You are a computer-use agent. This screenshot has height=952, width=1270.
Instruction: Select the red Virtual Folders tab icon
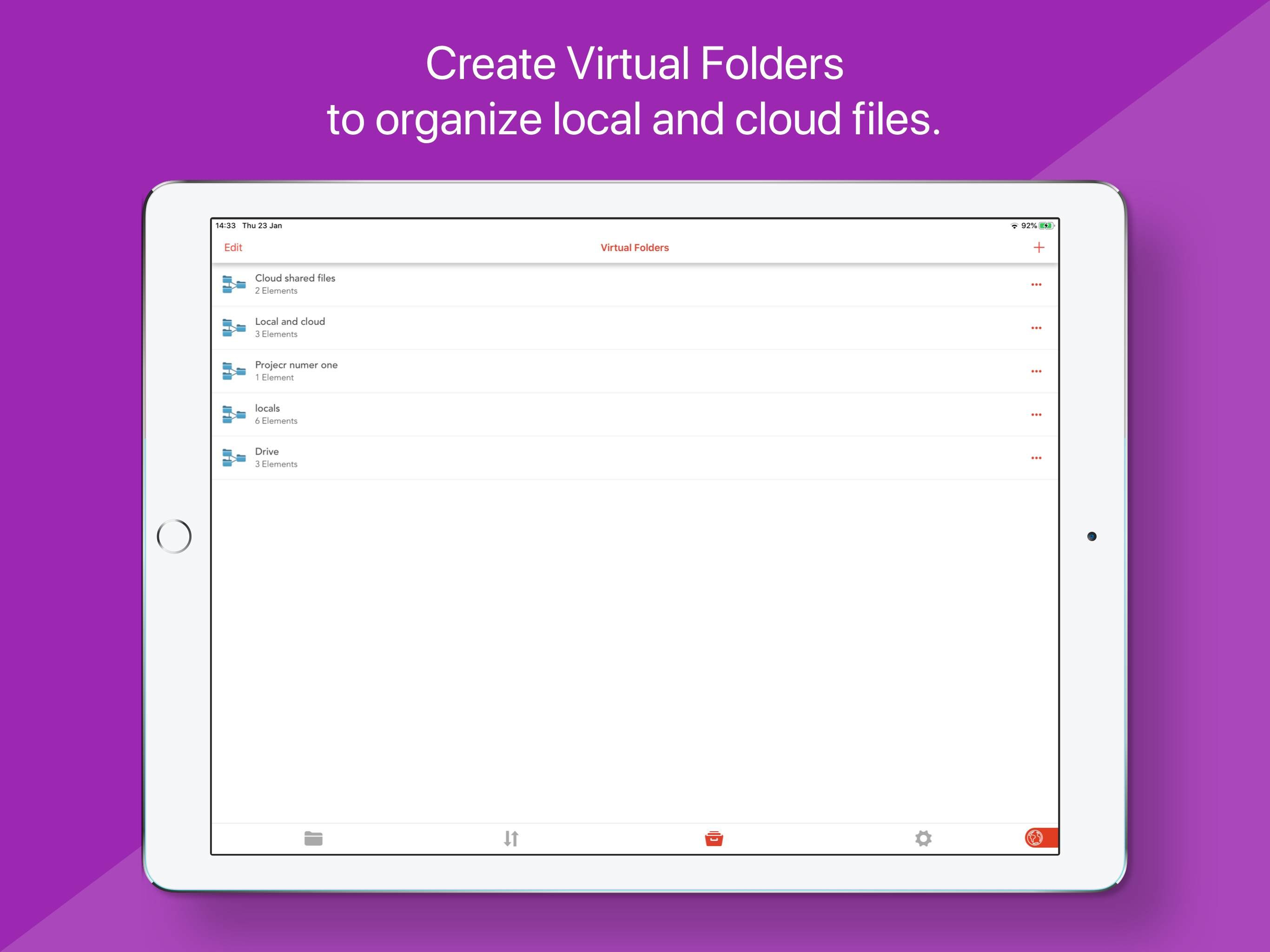[714, 838]
